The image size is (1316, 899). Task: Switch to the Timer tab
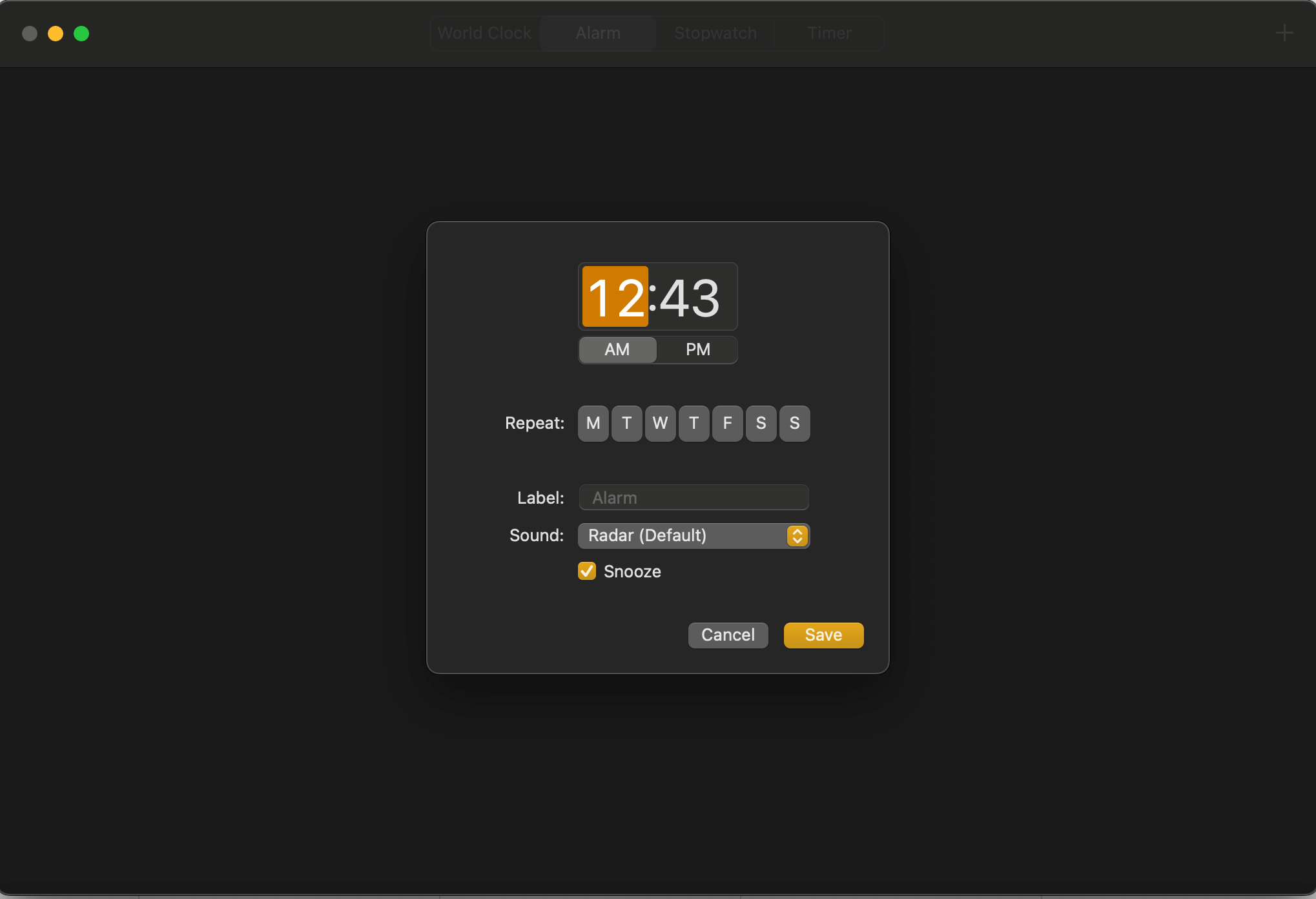828,33
